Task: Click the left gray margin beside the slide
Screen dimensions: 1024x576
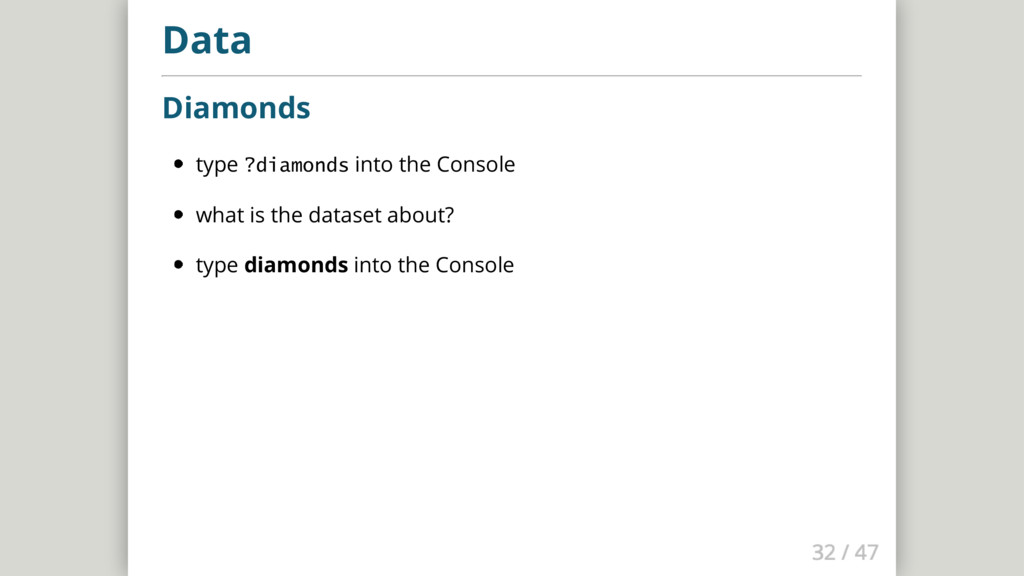Action: [x=63, y=288]
